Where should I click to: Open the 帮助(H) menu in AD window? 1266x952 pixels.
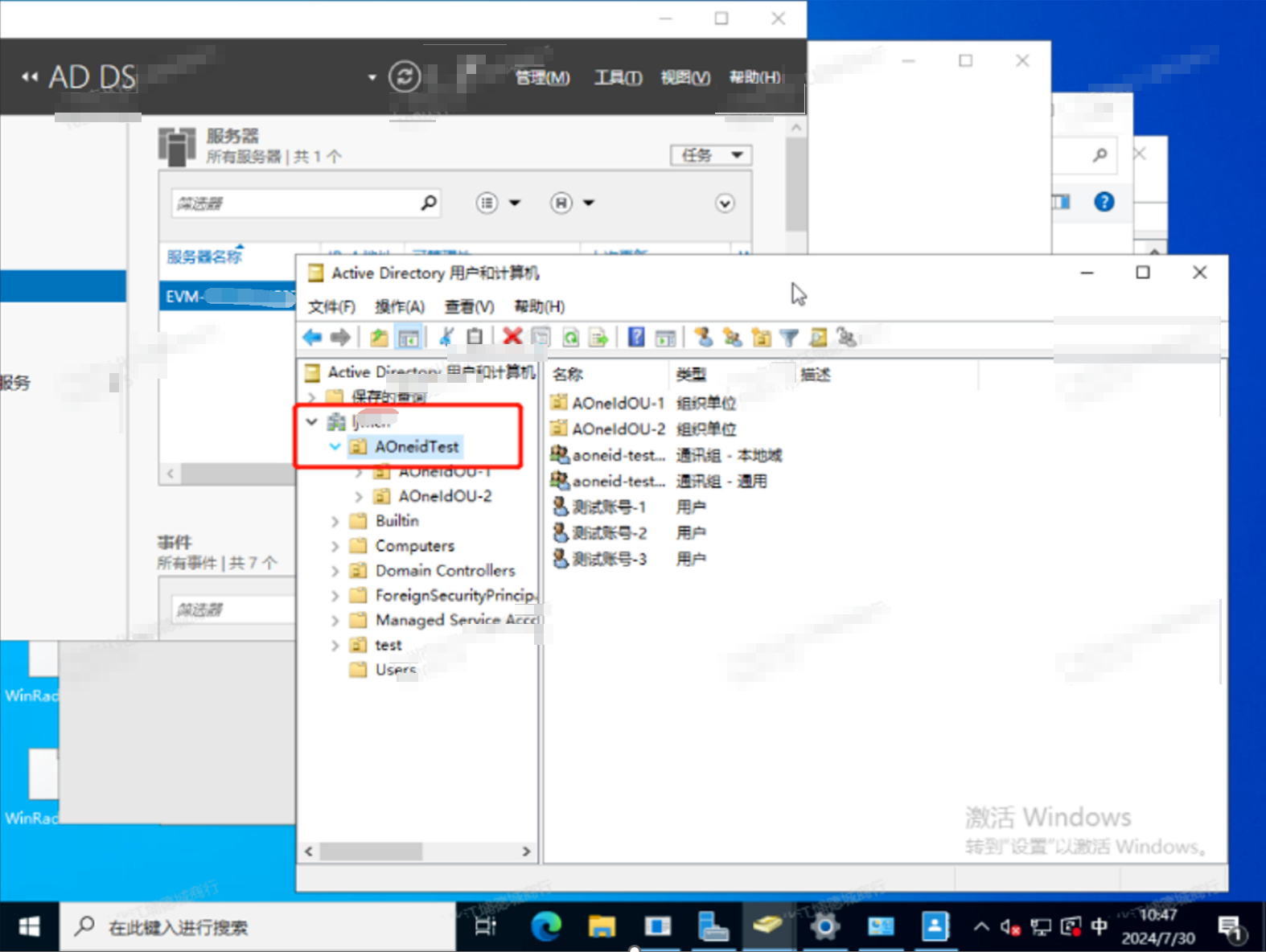click(x=540, y=306)
